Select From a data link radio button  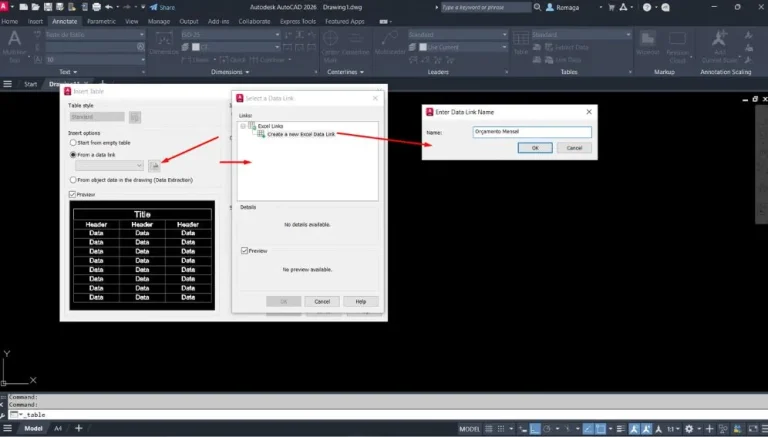pyautogui.click(x=73, y=154)
